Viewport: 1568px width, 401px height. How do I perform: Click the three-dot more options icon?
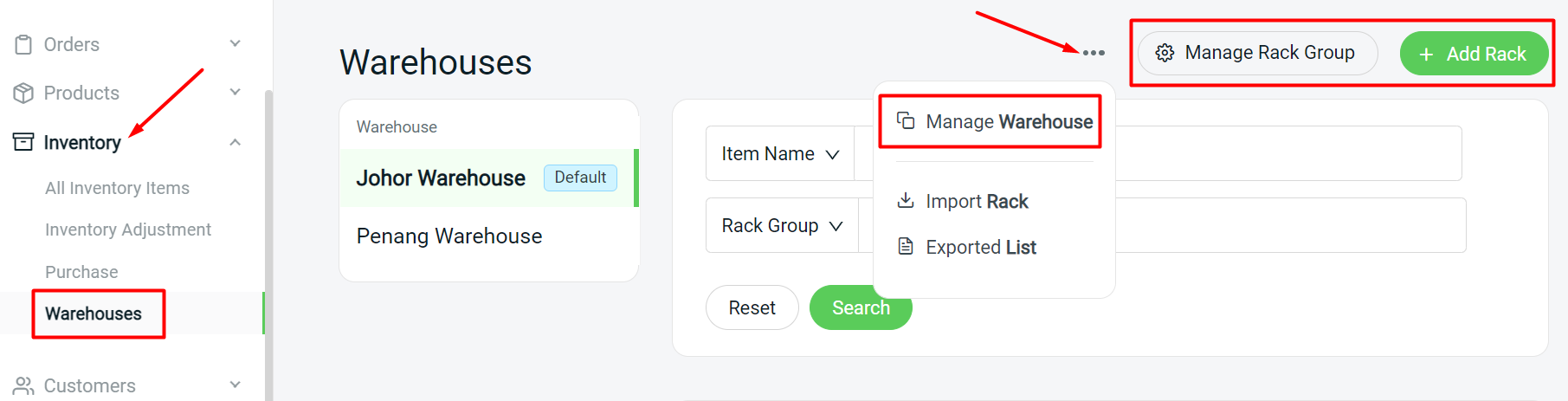point(1094,53)
